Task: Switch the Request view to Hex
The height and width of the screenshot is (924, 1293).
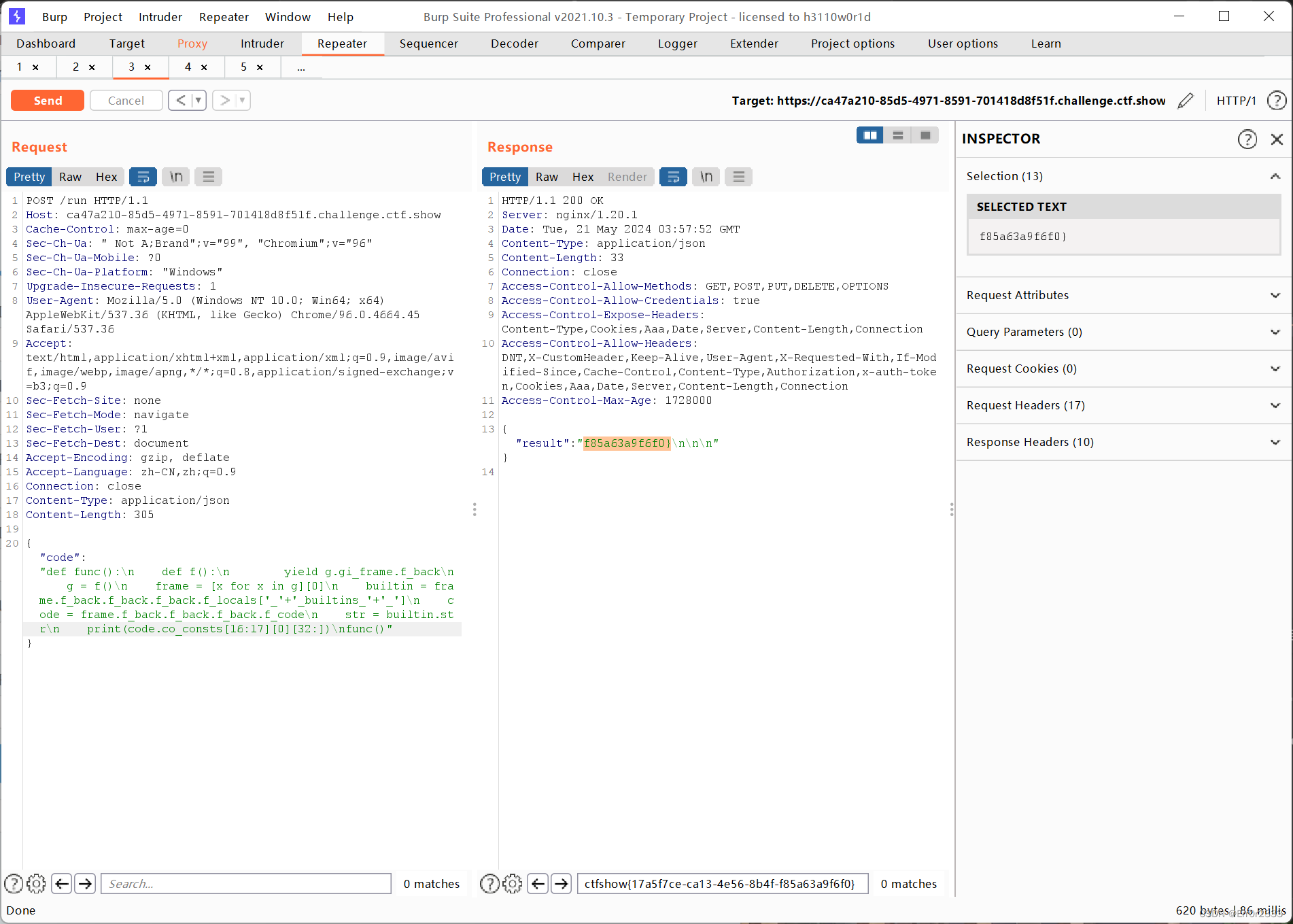Action: [106, 177]
